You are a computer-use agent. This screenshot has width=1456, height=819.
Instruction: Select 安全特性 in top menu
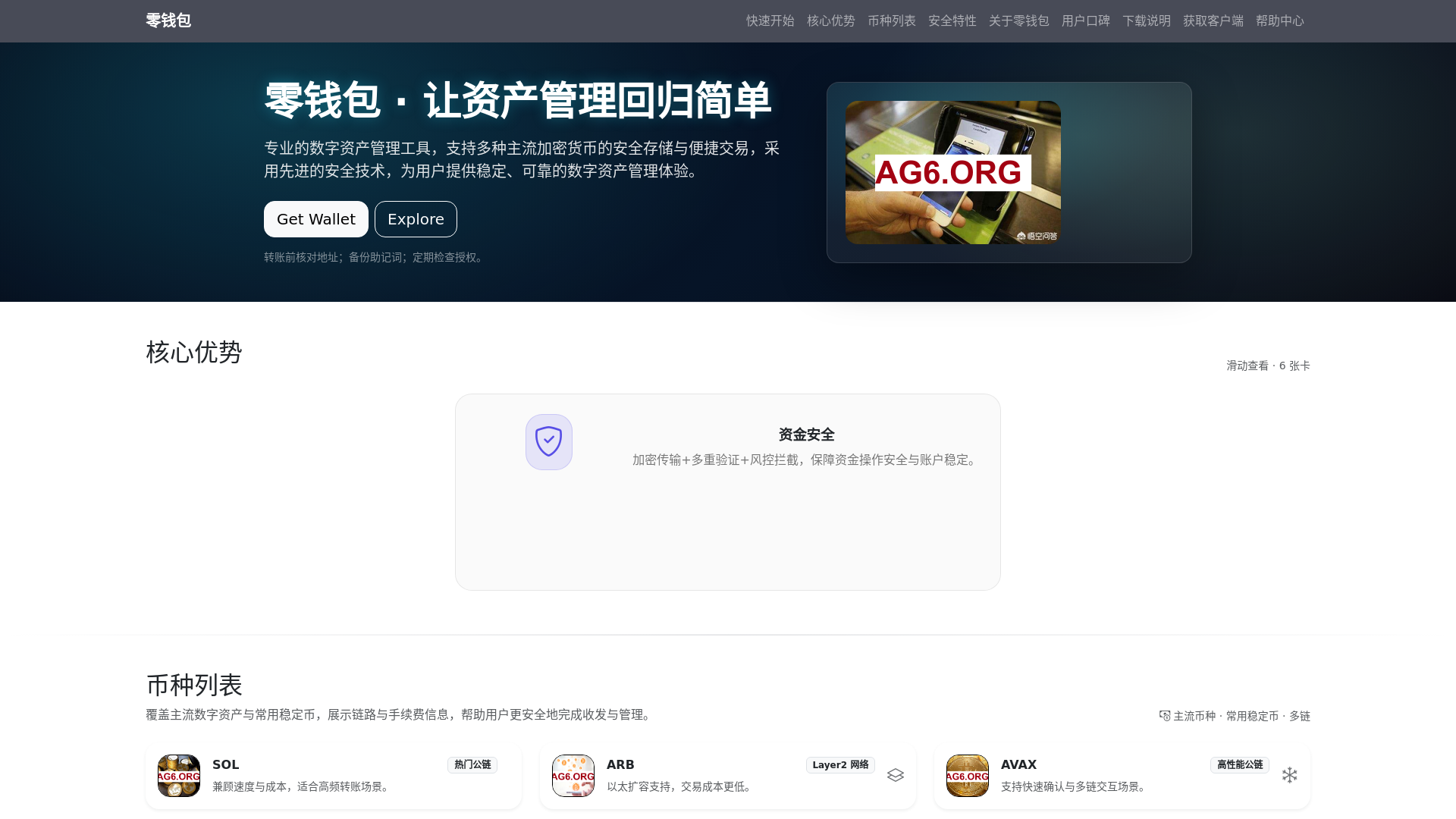pos(952,20)
